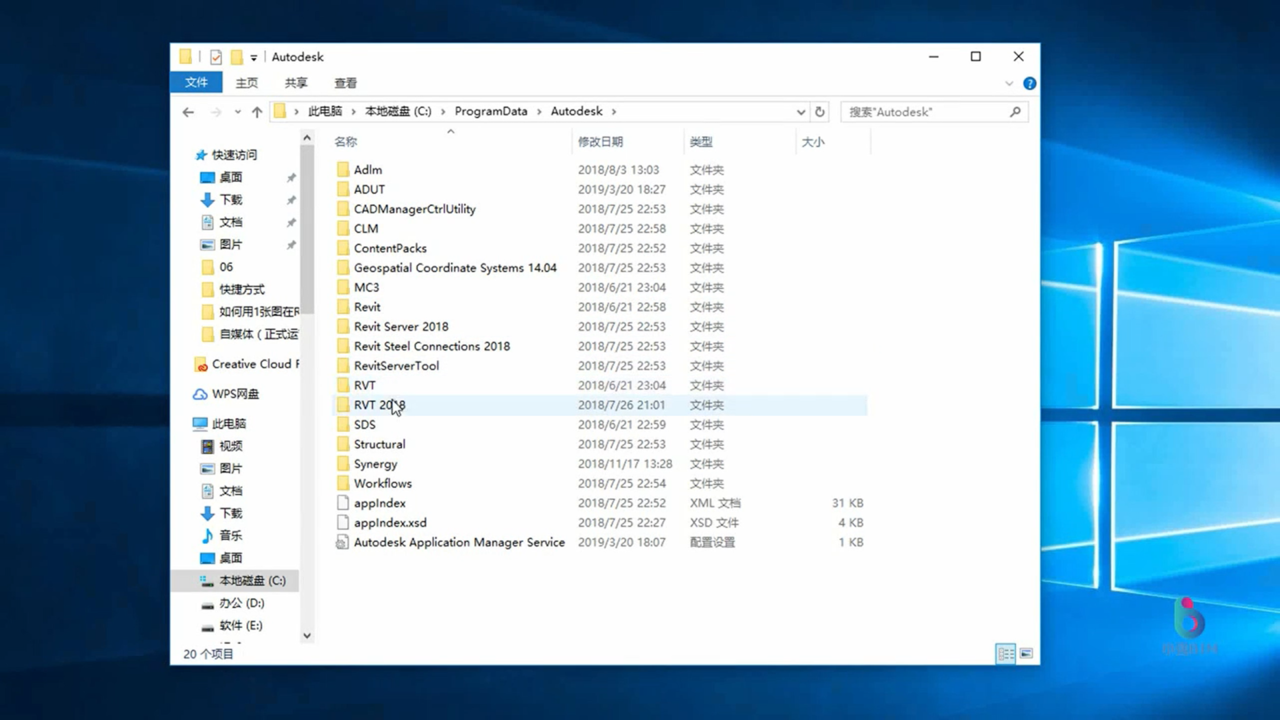Expand the ribbon with chevron
1280x720 pixels.
pyautogui.click(x=1008, y=83)
